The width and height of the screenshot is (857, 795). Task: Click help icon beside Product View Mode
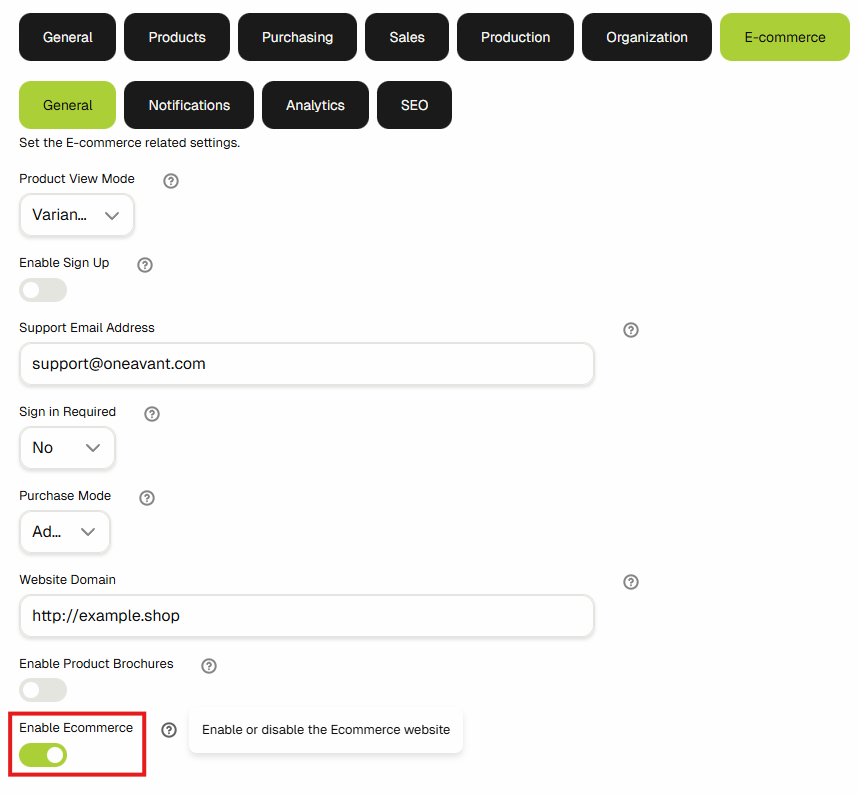click(171, 181)
